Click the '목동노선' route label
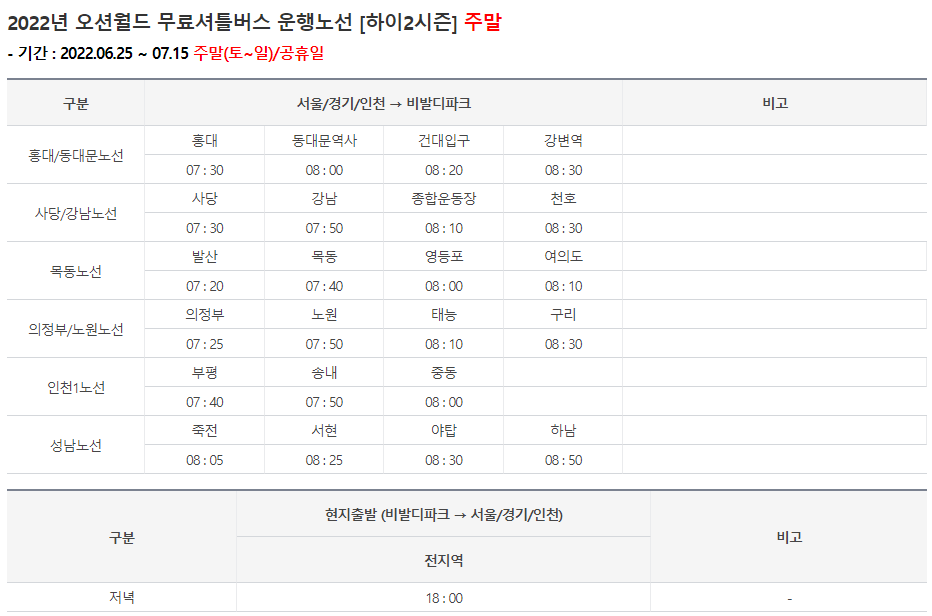932x616 pixels. point(75,272)
